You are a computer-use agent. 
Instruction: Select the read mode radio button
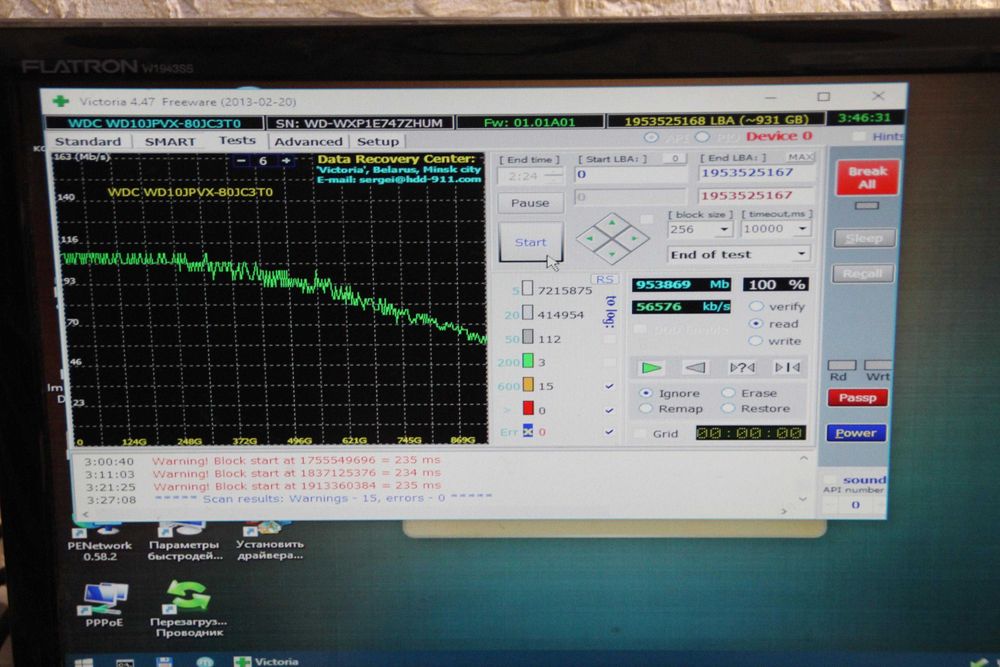click(756, 323)
